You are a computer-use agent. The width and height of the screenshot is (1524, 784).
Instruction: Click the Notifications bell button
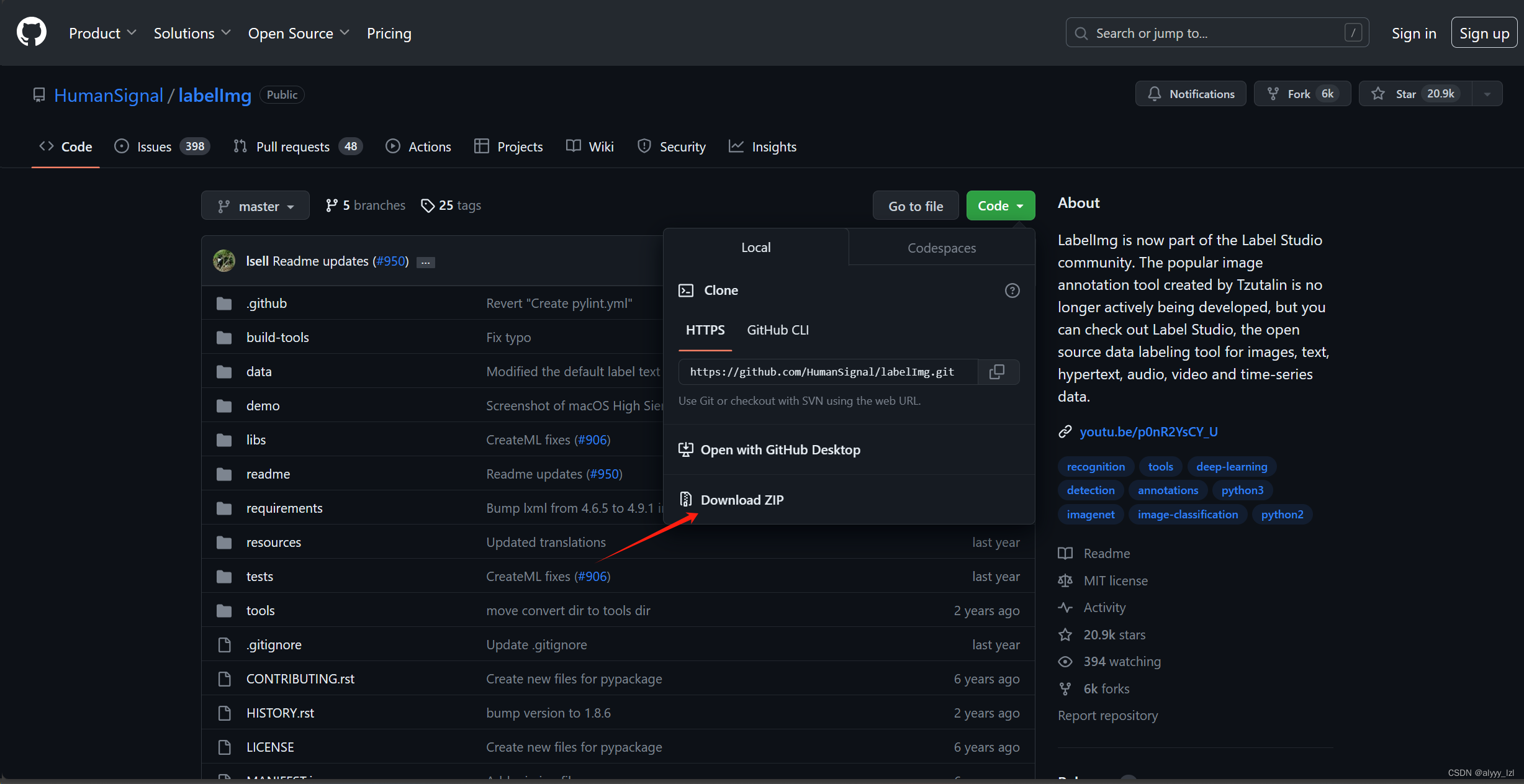click(1190, 94)
